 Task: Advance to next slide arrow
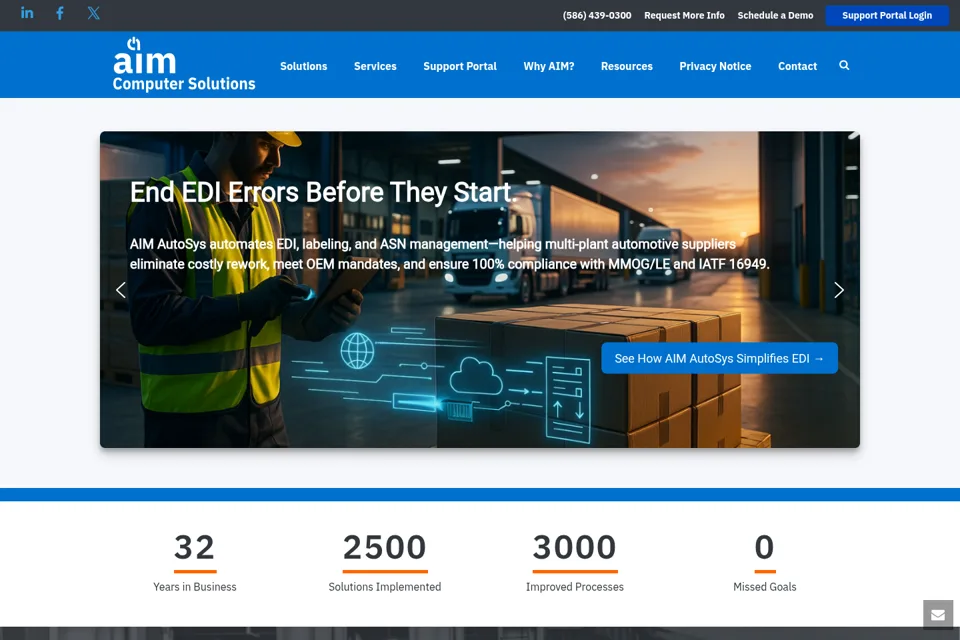click(x=839, y=290)
